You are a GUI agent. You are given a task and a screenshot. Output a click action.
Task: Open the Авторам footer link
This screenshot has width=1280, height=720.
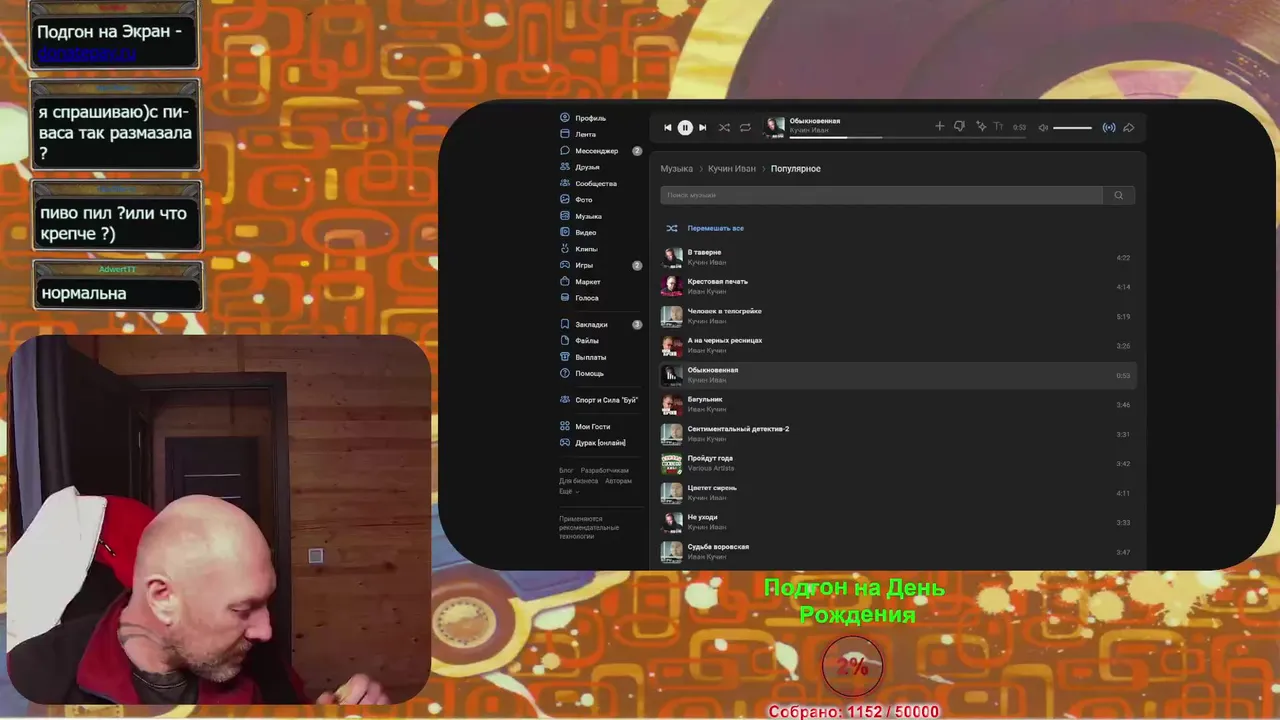tap(618, 481)
